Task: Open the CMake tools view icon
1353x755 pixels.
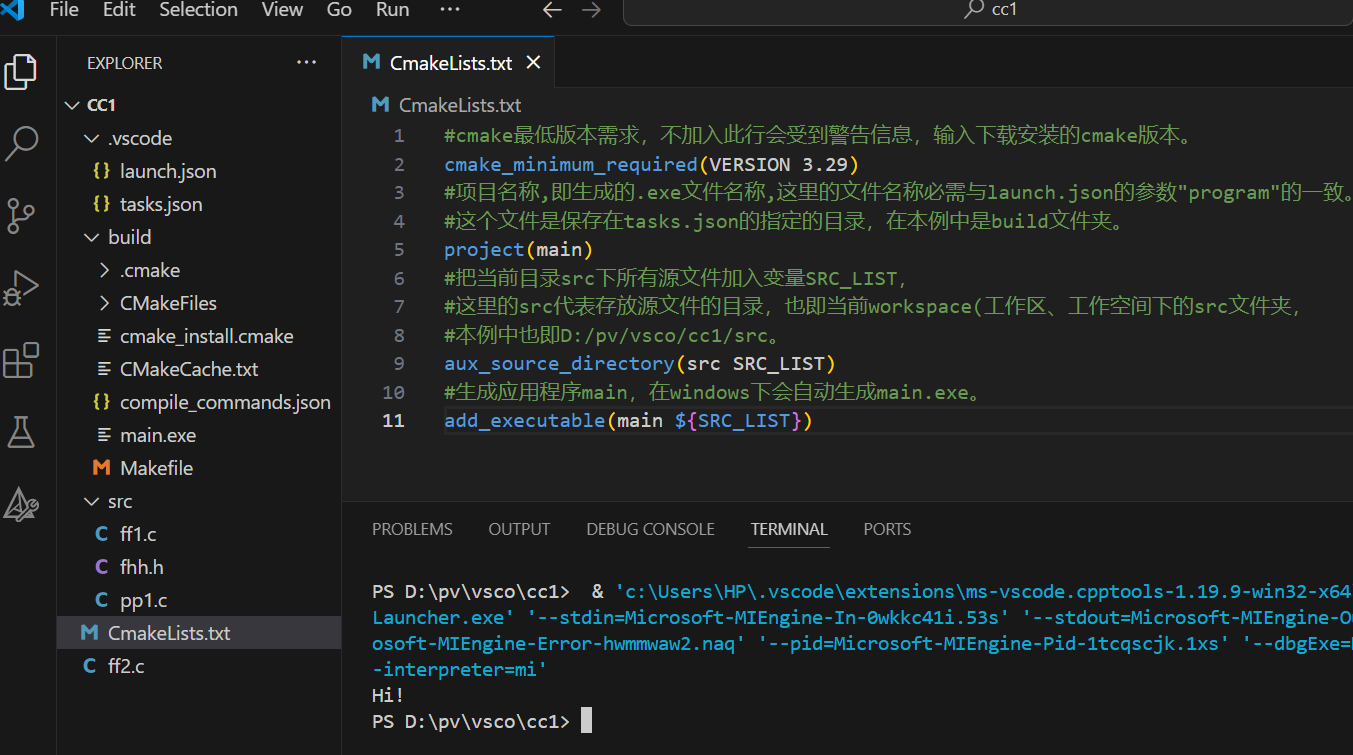Action: click(21, 504)
